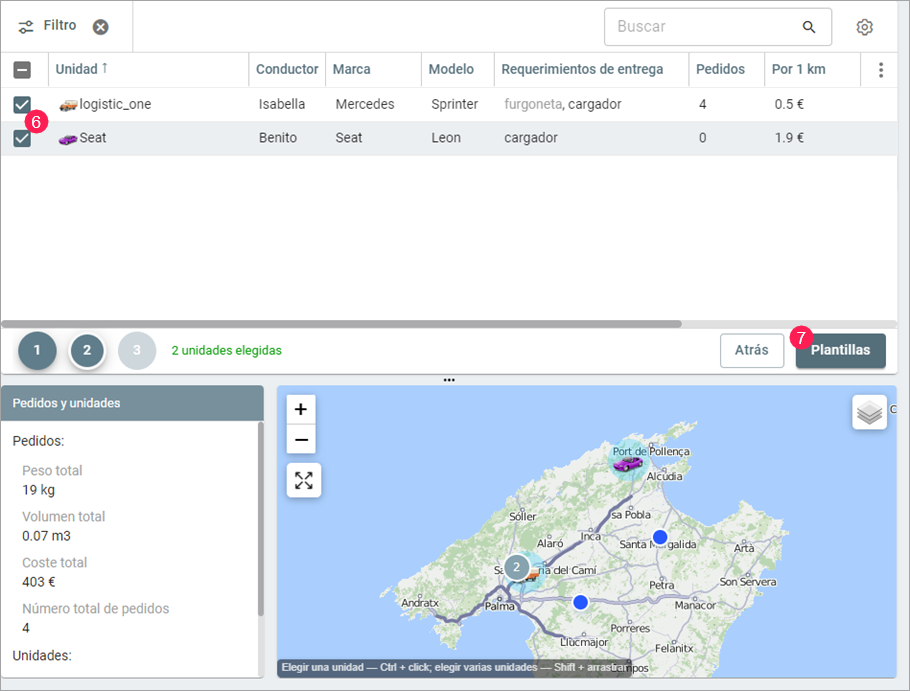Uncheck the logistic_one unit checkbox
Viewport: 910px width, 691px height.
click(22, 104)
